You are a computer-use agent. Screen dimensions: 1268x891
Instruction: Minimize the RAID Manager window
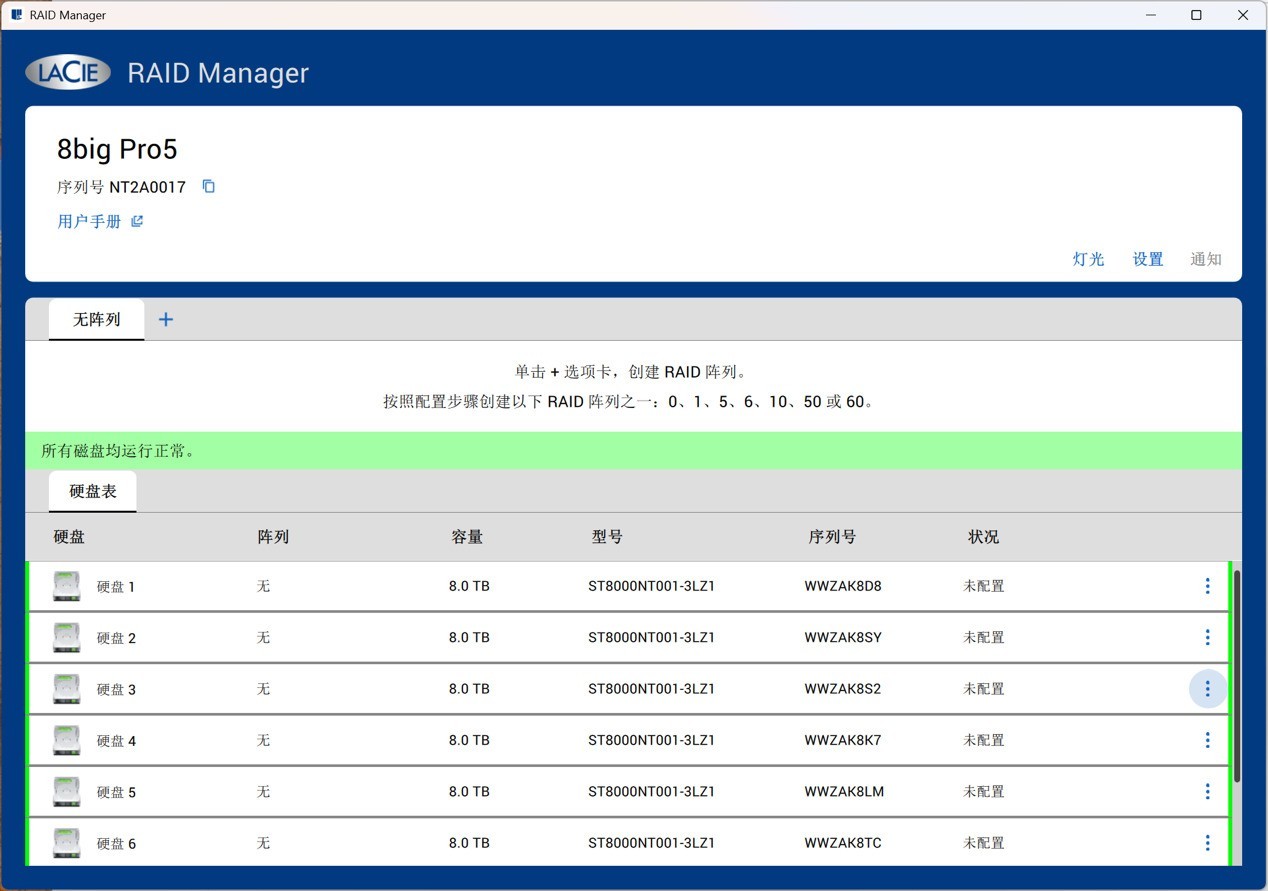click(1150, 15)
